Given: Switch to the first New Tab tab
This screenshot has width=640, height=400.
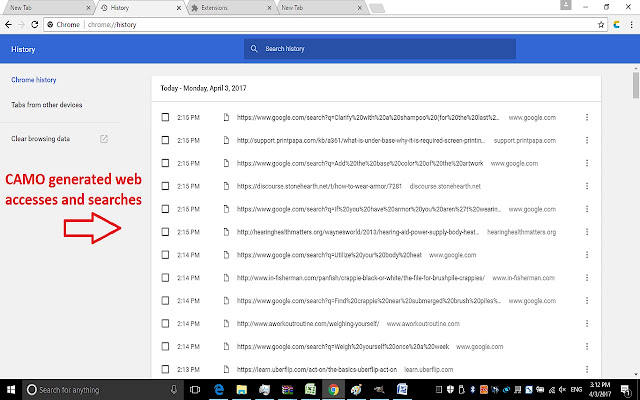Looking at the screenshot, I should [47, 8].
